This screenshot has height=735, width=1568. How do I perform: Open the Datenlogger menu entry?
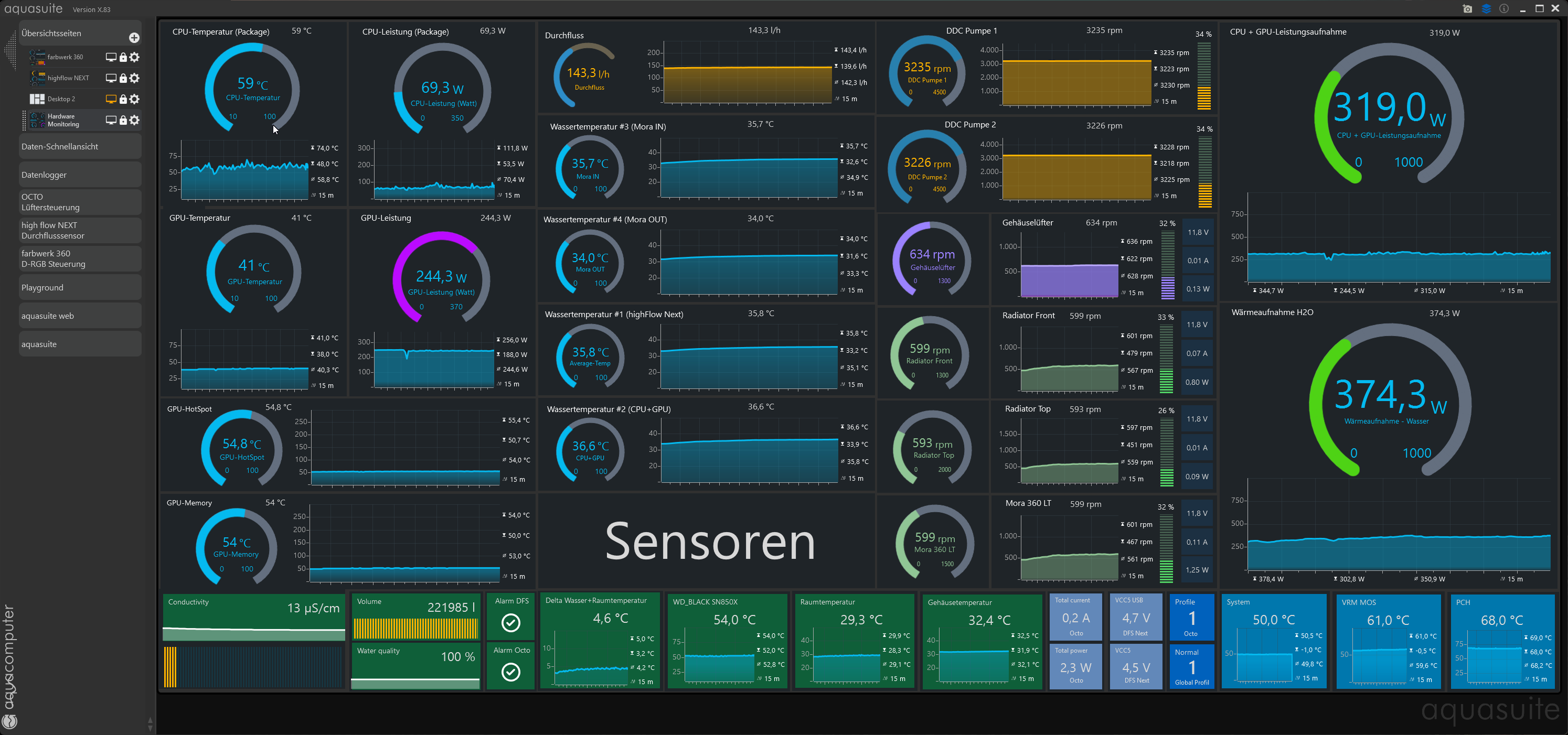click(x=80, y=175)
